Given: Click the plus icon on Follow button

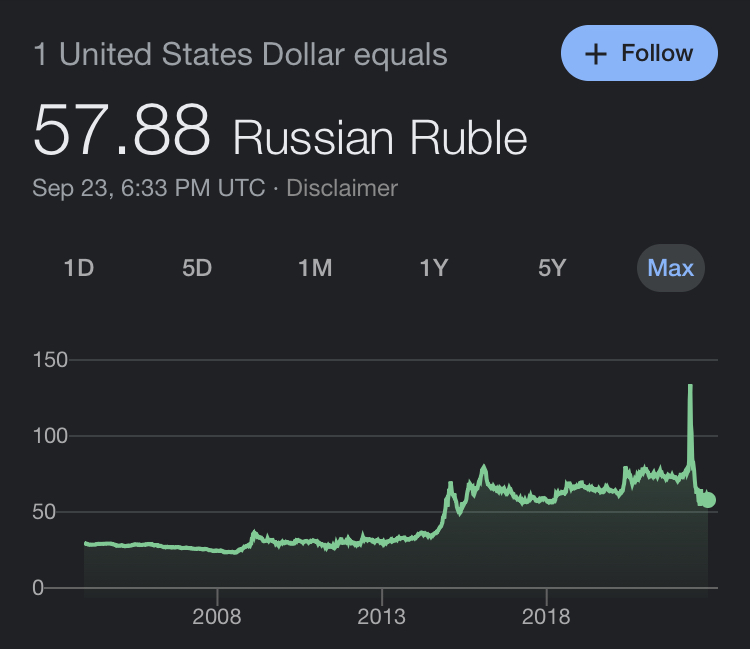Looking at the screenshot, I should [x=596, y=54].
